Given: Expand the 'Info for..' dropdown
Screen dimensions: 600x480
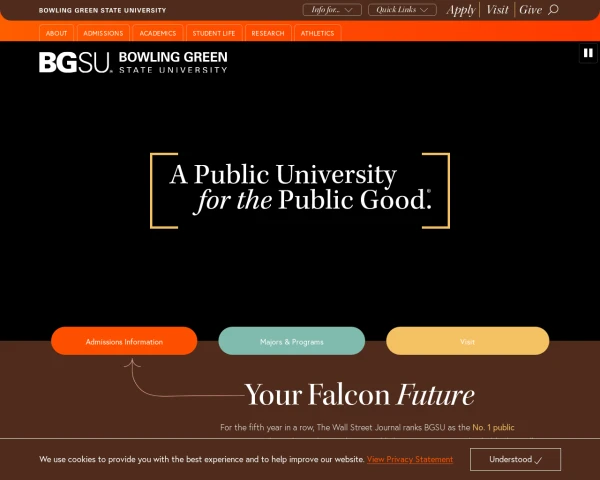Looking at the screenshot, I should click(332, 10).
